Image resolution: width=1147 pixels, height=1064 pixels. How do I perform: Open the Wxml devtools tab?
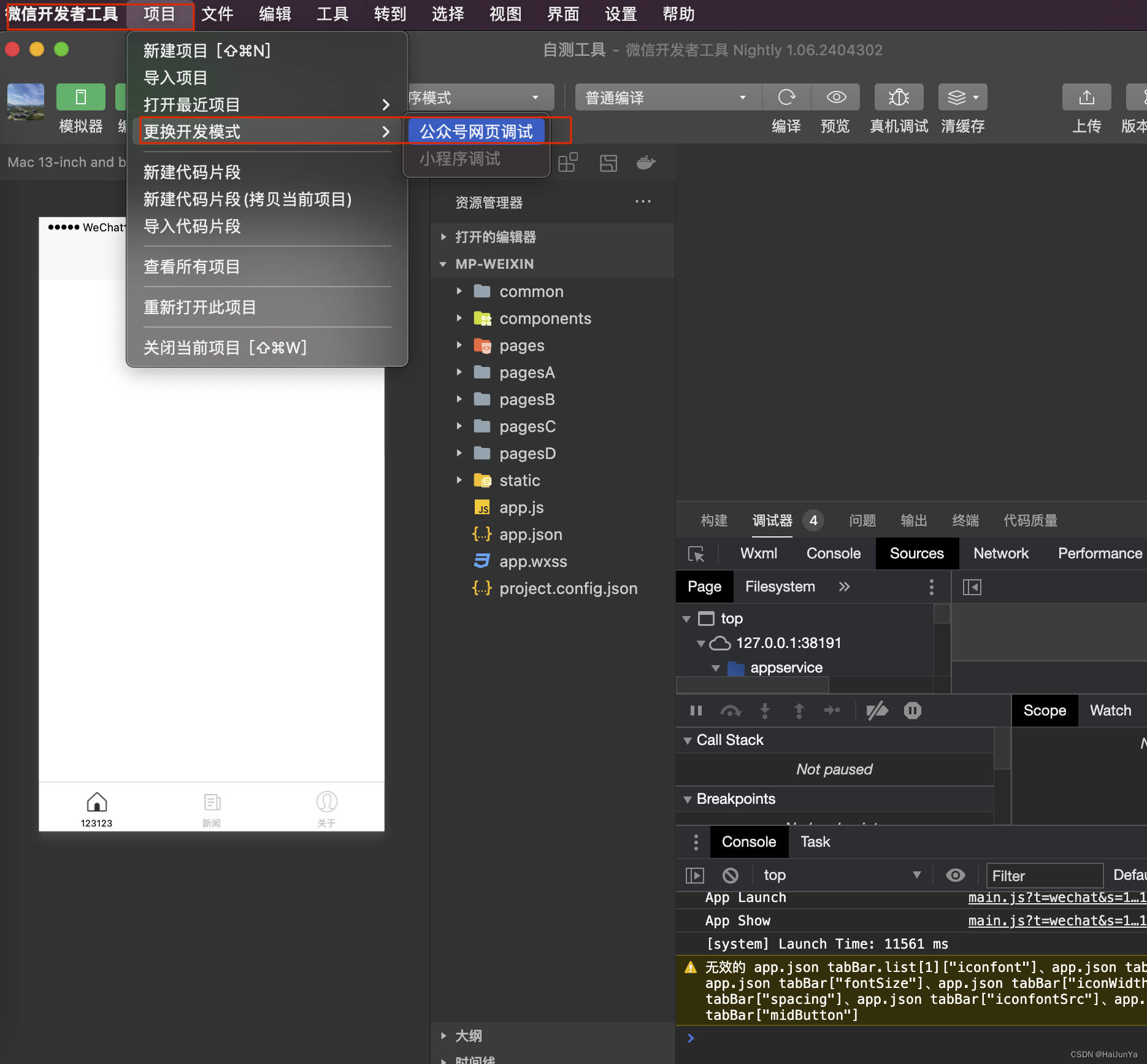click(759, 553)
